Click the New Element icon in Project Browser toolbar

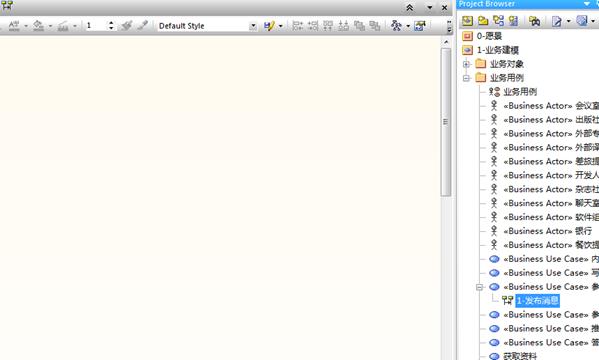pyautogui.click(x=513, y=21)
